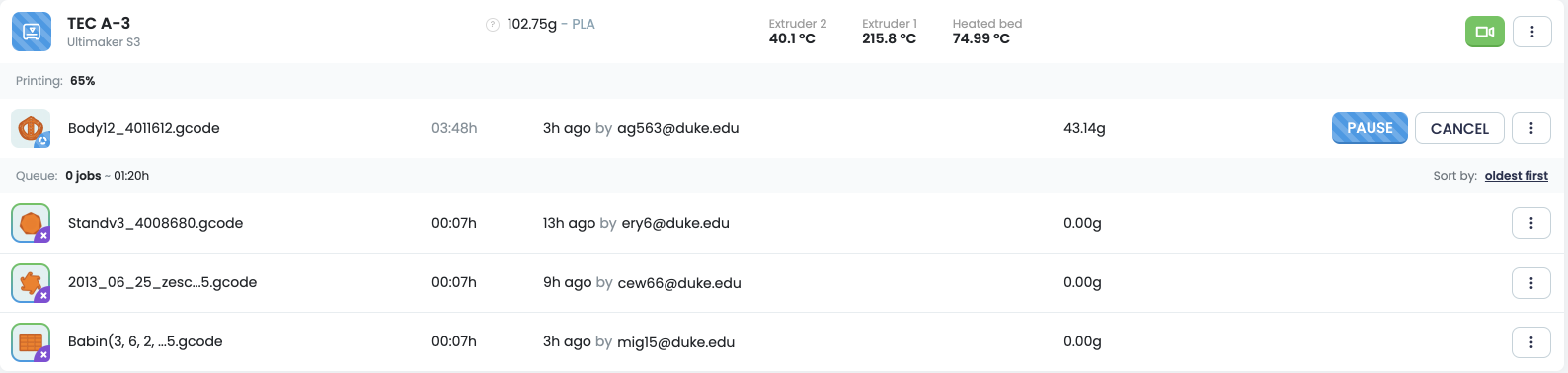Click the material help question-mark icon

click(x=492, y=25)
